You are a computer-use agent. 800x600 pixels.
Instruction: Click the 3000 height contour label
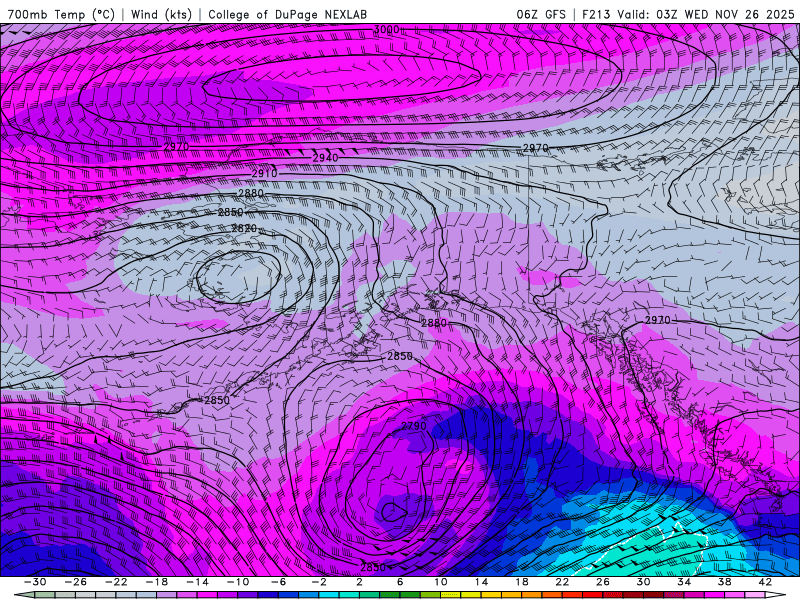click(x=386, y=30)
